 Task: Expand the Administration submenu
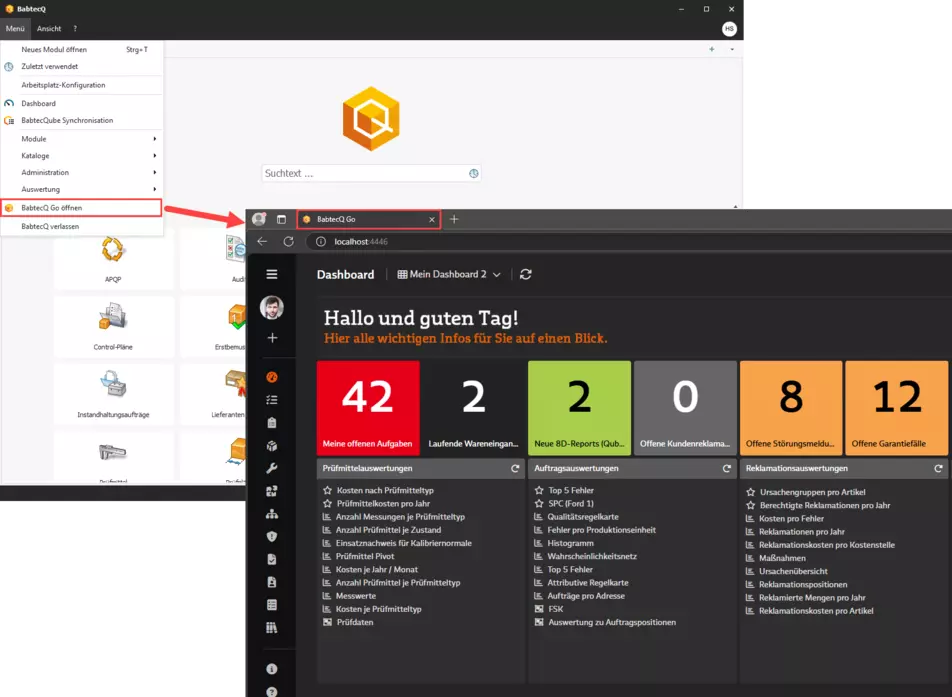pyautogui.click(x=82, y=172)
